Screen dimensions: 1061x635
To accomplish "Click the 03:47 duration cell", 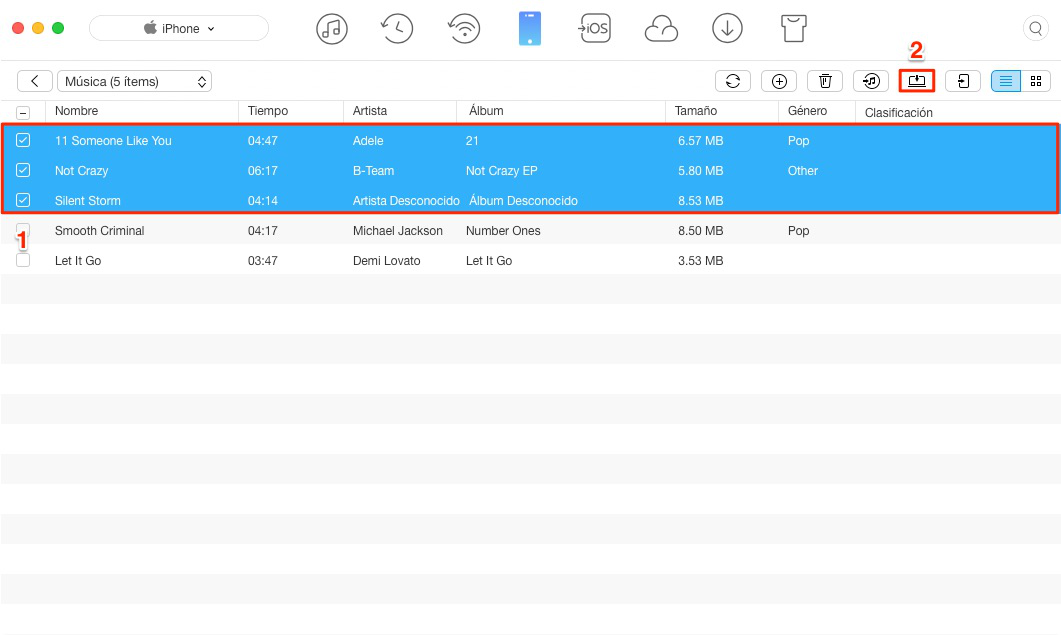I will pos(263,261).
